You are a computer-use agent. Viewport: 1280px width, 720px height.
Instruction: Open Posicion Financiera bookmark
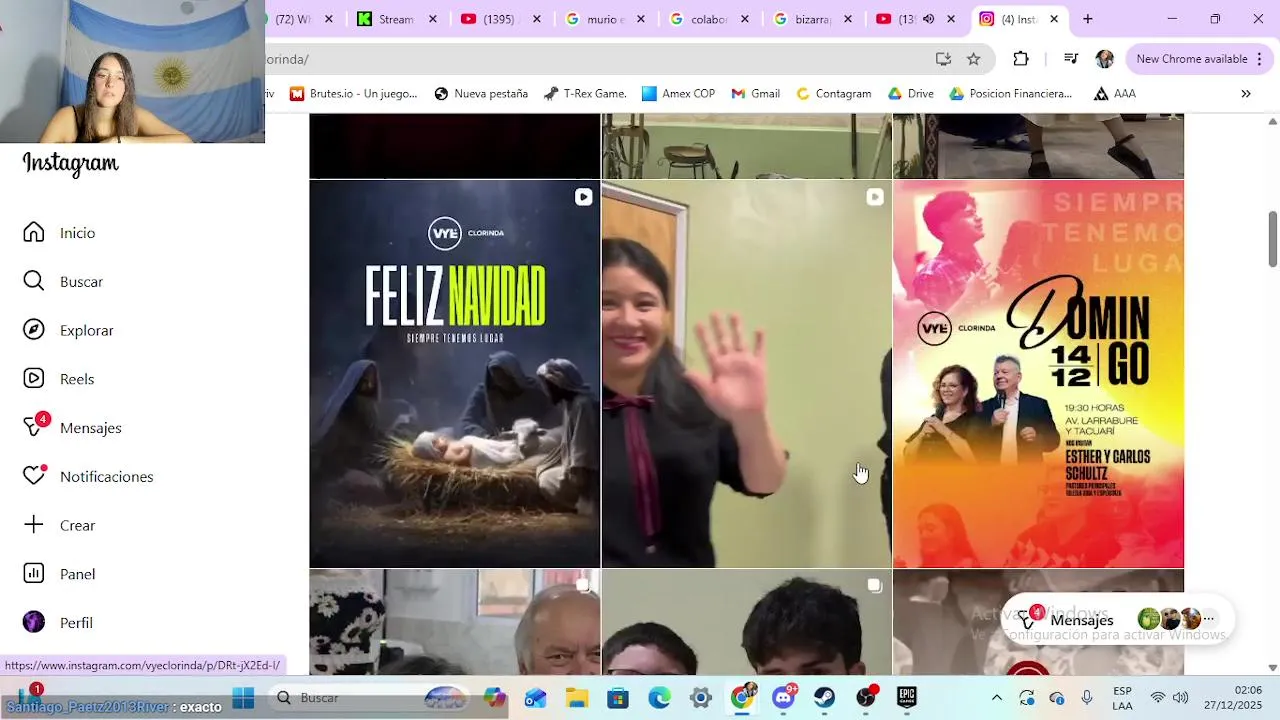tap(1010, 94)
